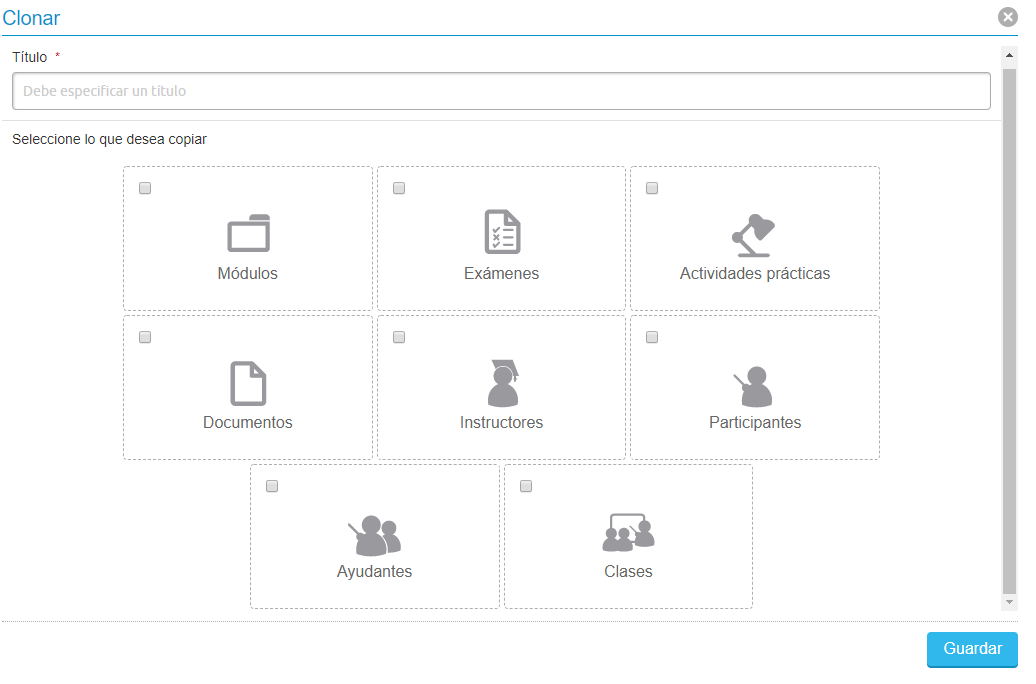Viewport: 1036px width, 684px height.
Task: Click the Clases label
Action: (x=628, y=572)
